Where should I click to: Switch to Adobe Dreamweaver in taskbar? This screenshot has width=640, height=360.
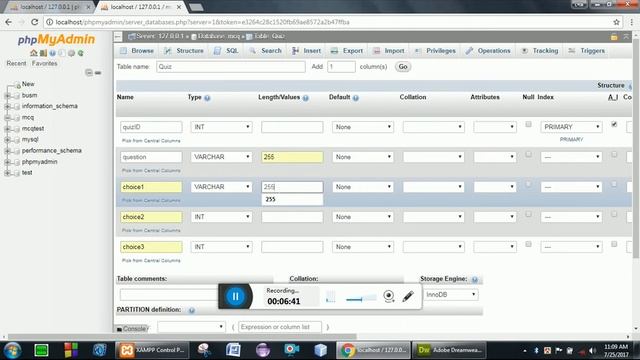point(450,350)
